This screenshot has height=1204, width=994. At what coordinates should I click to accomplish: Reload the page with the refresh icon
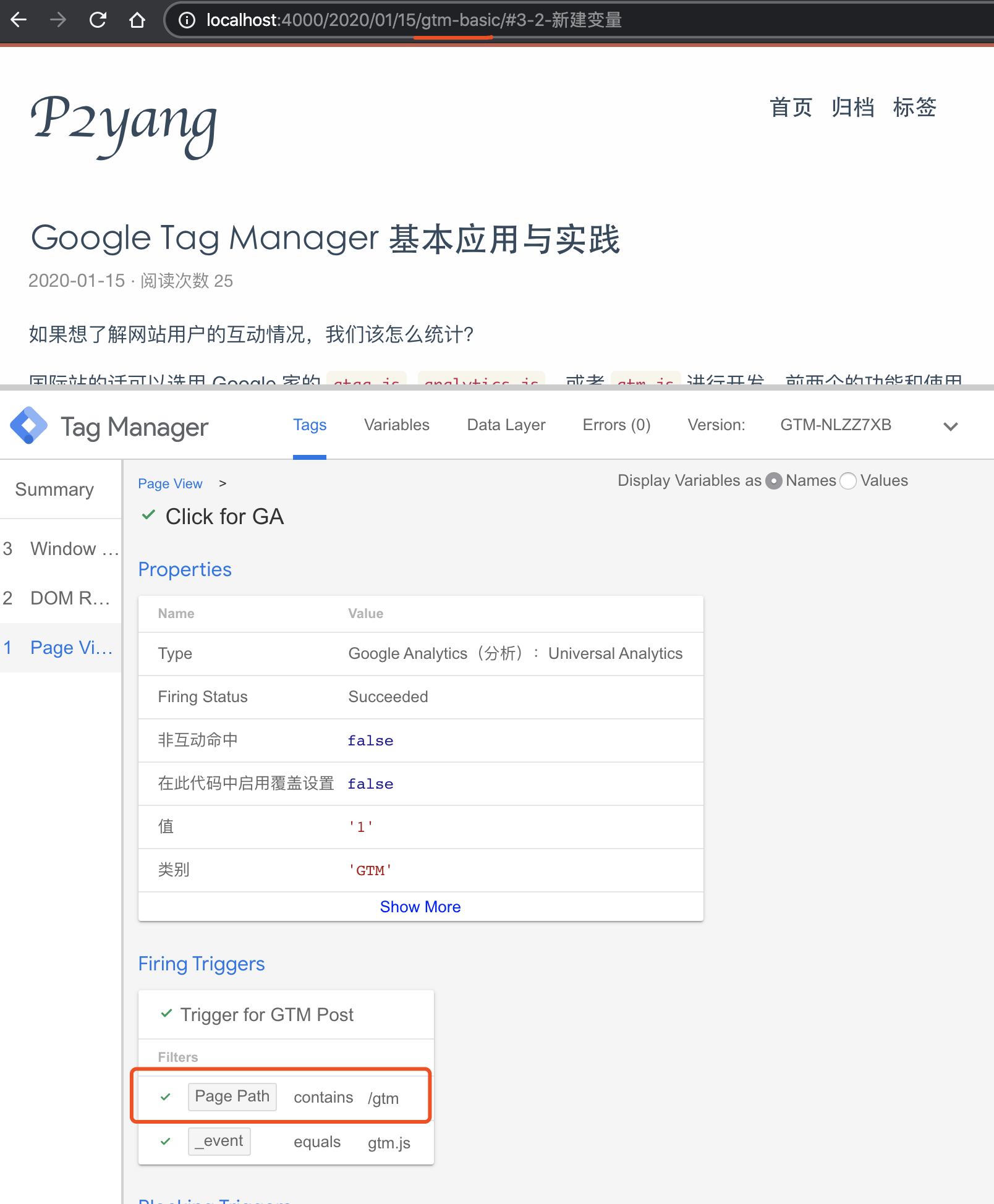pyautogui.click(x=98, y=20)
